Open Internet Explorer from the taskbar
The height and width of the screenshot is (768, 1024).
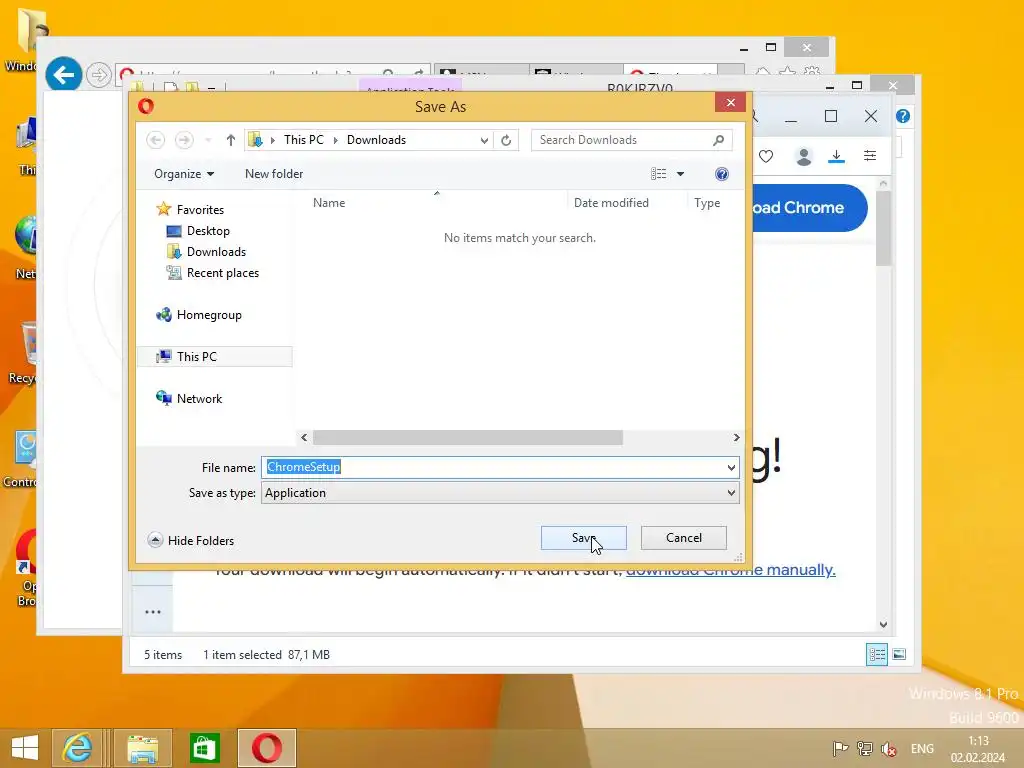(x=77, y=748)
